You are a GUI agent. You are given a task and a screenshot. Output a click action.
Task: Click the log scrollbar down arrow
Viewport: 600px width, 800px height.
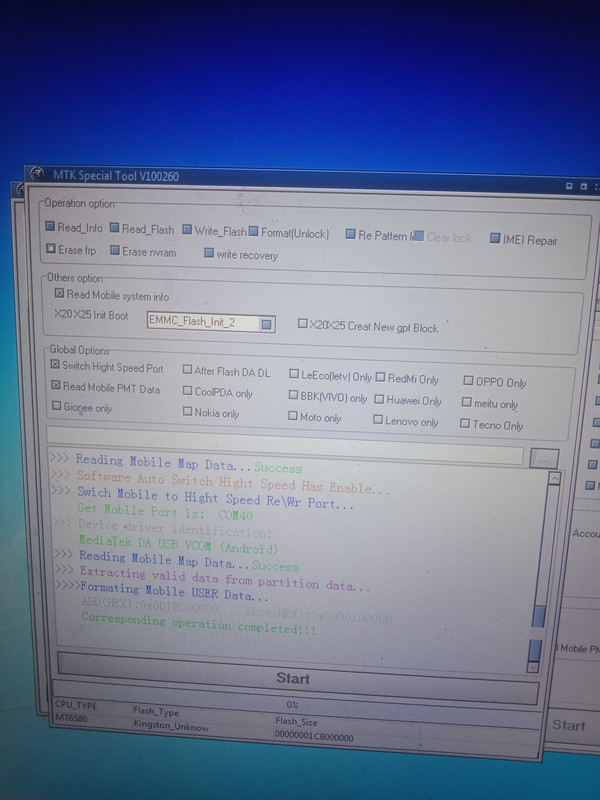(533, 667)
